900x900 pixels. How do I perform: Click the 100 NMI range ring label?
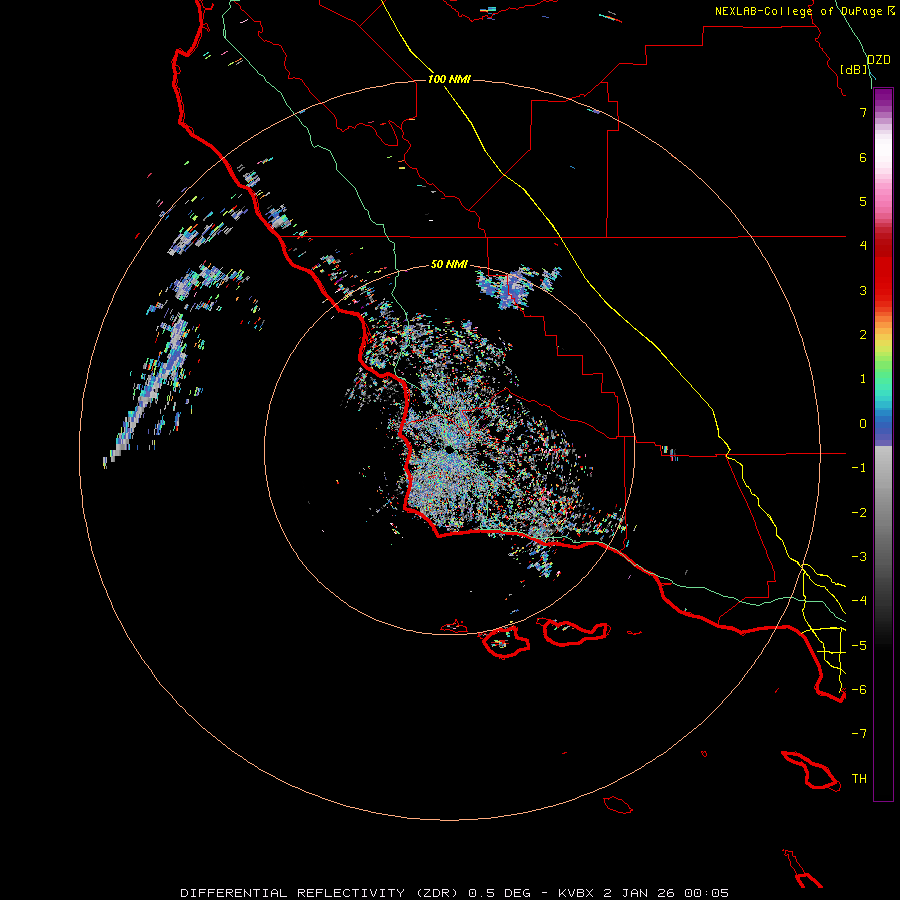[x=449, y=79]
